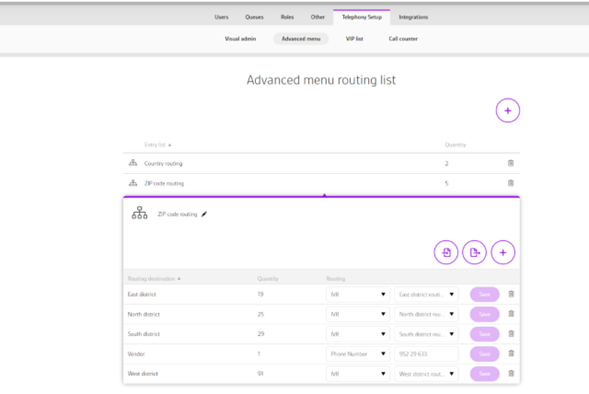Save the East district row
Viewport: 589px width, 394px height.
485,294
